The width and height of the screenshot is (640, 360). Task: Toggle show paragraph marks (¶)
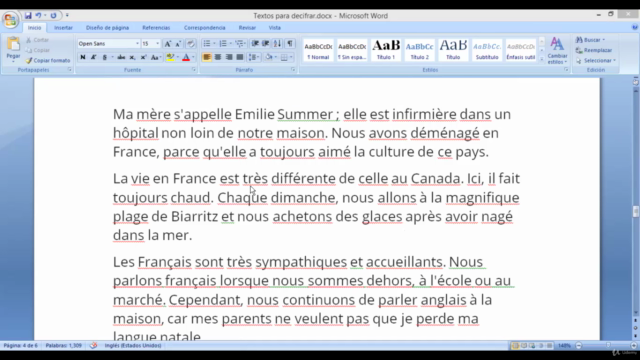289,44
